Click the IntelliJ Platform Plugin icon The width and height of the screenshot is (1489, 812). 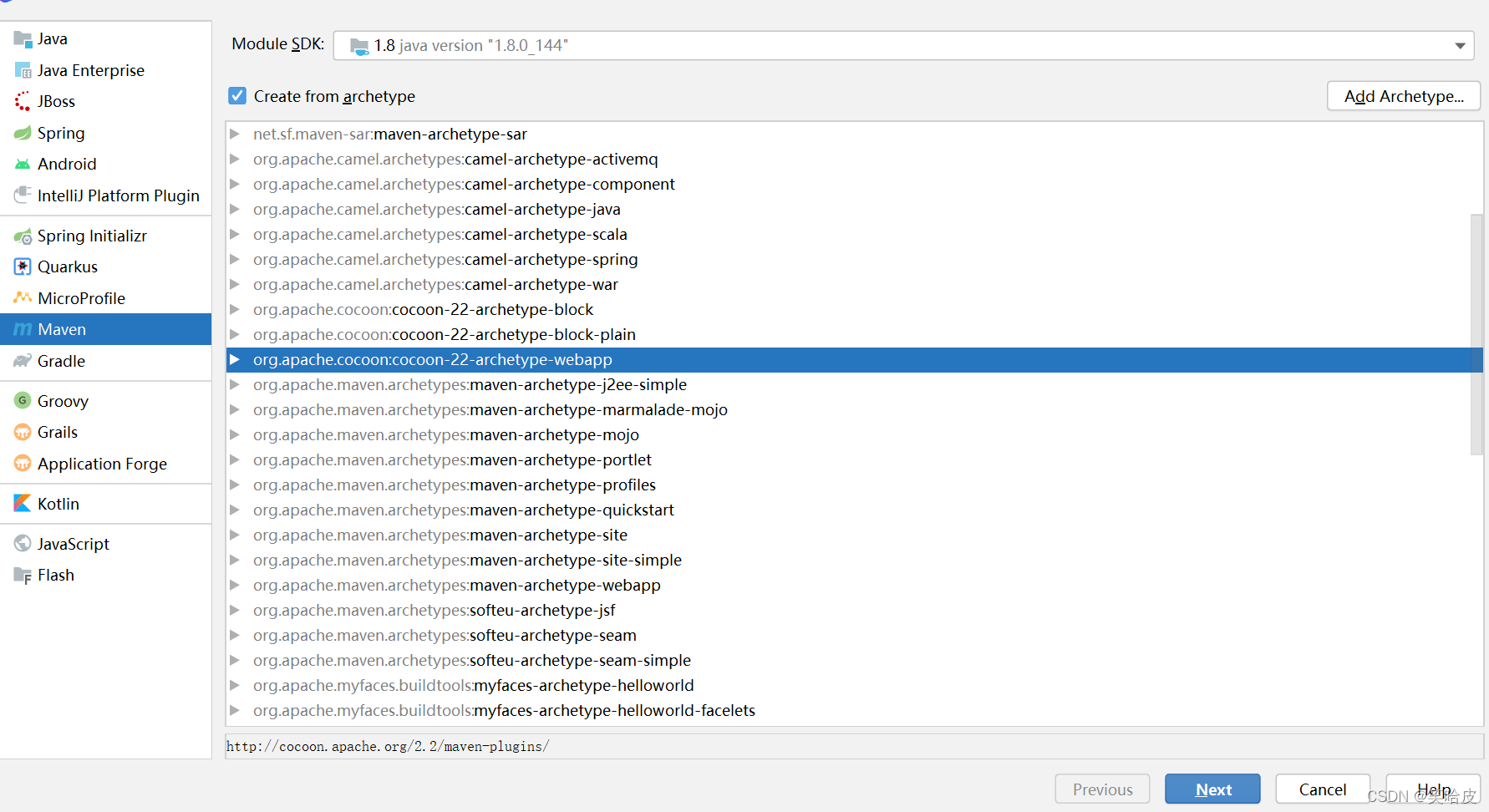click(23, 195)
